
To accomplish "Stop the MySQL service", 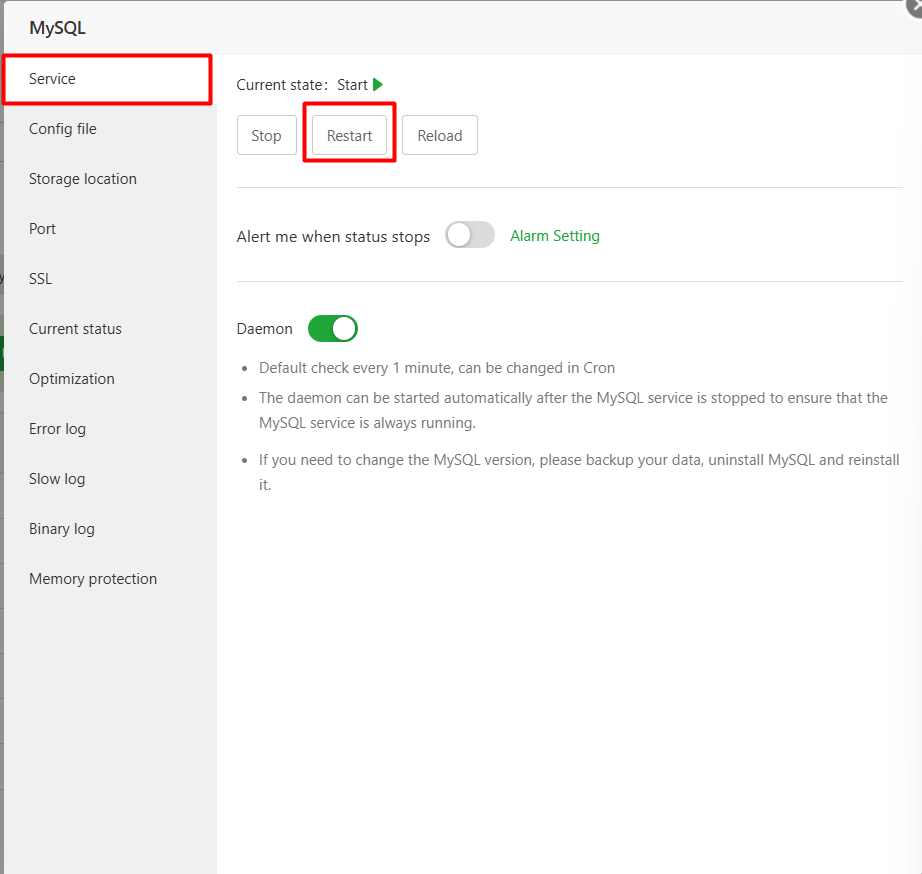I will pos(266,135).
